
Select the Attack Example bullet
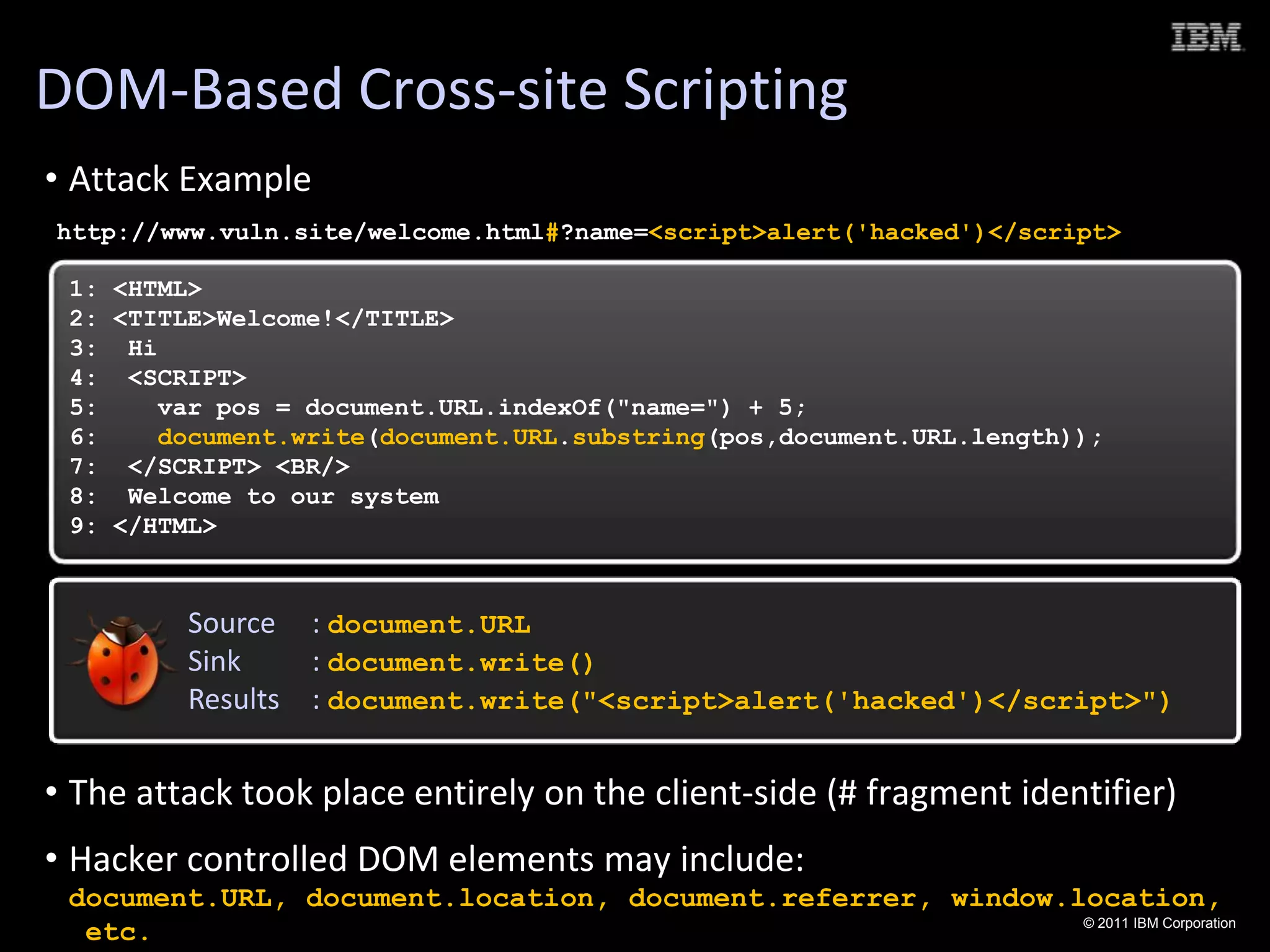[189, 179]
